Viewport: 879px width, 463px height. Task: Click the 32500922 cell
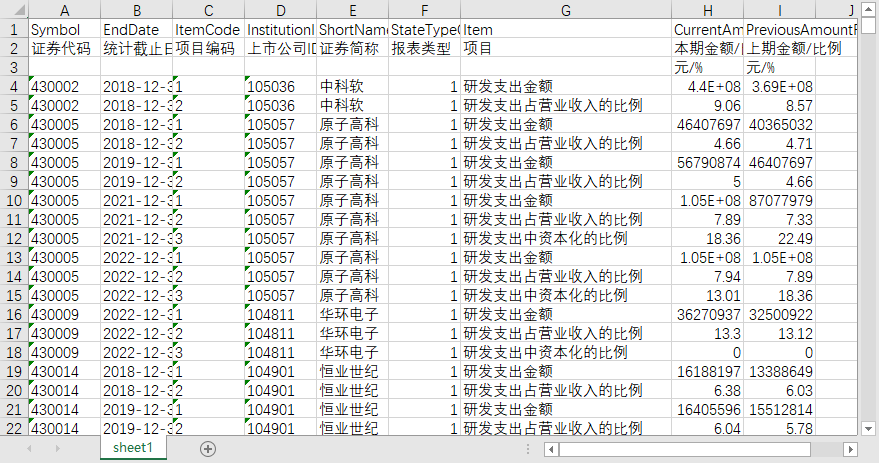[780, 314]
